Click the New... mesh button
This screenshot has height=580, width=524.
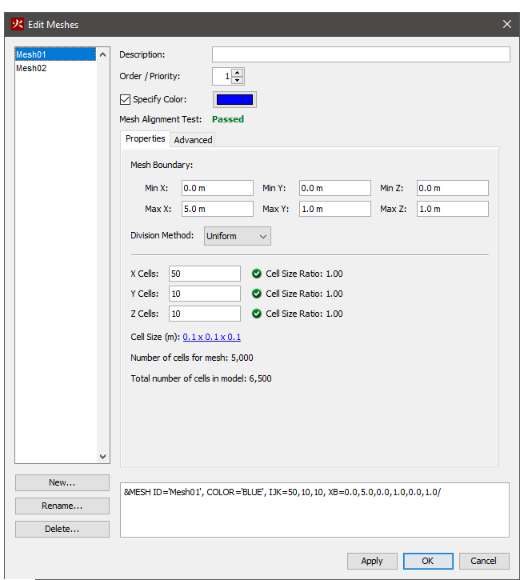[62, 483]
